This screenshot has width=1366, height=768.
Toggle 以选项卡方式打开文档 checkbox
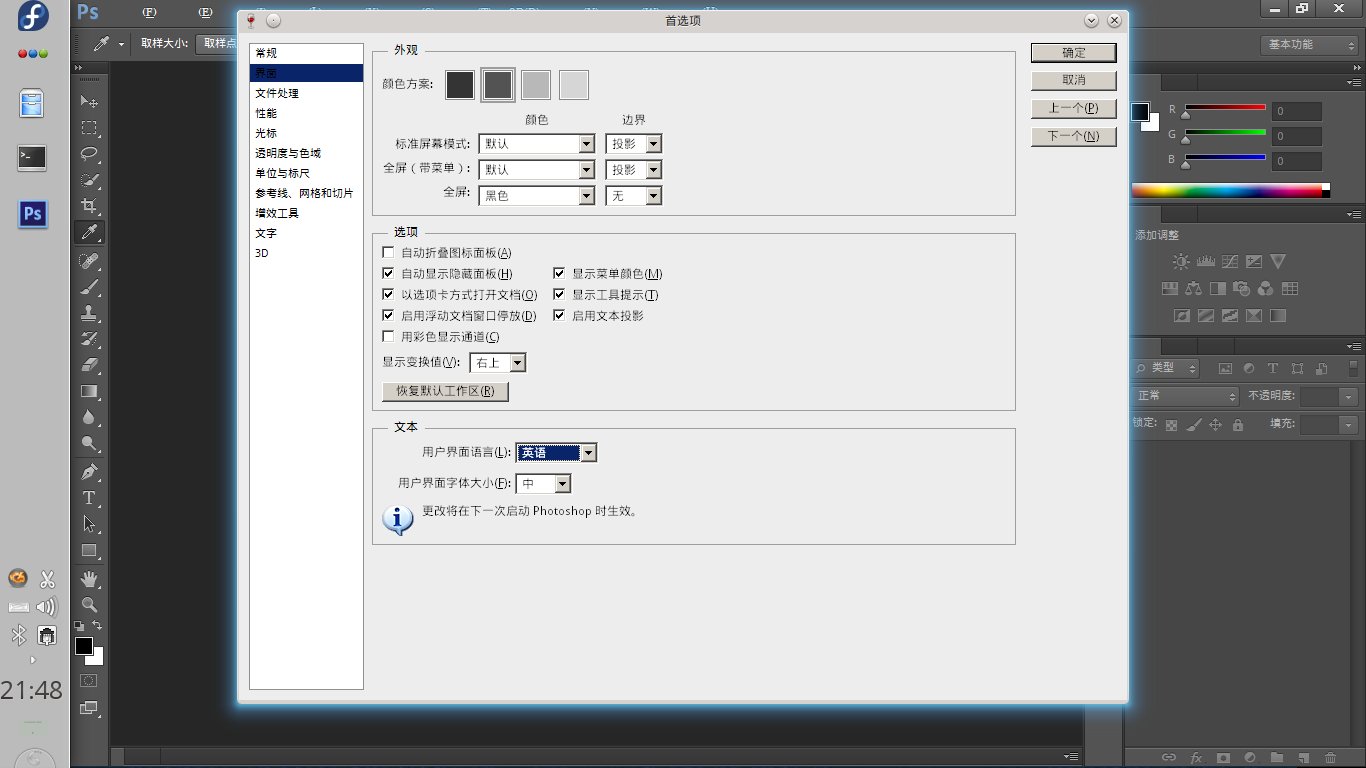coord(388,295)
